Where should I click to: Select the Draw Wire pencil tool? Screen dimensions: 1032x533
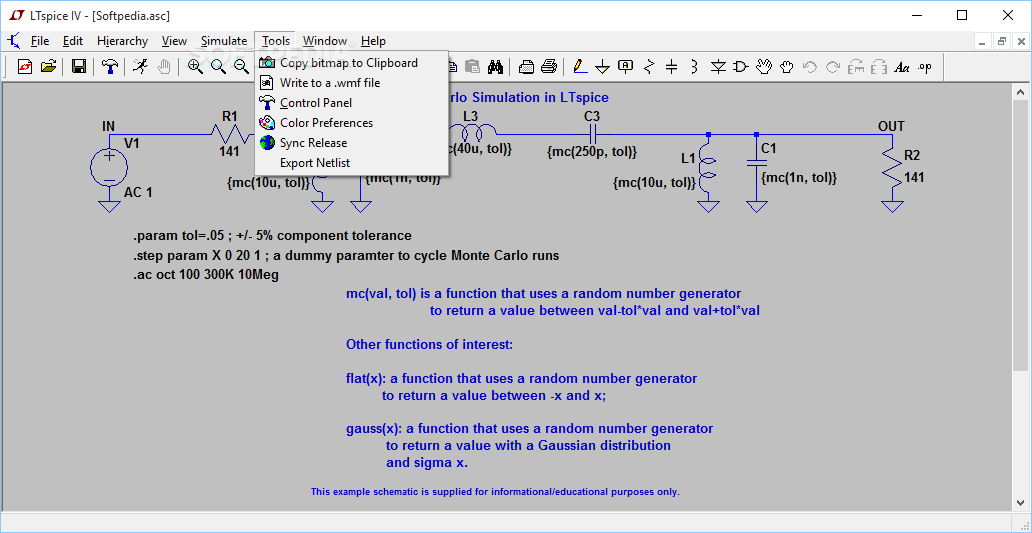(x=579, y=66)
